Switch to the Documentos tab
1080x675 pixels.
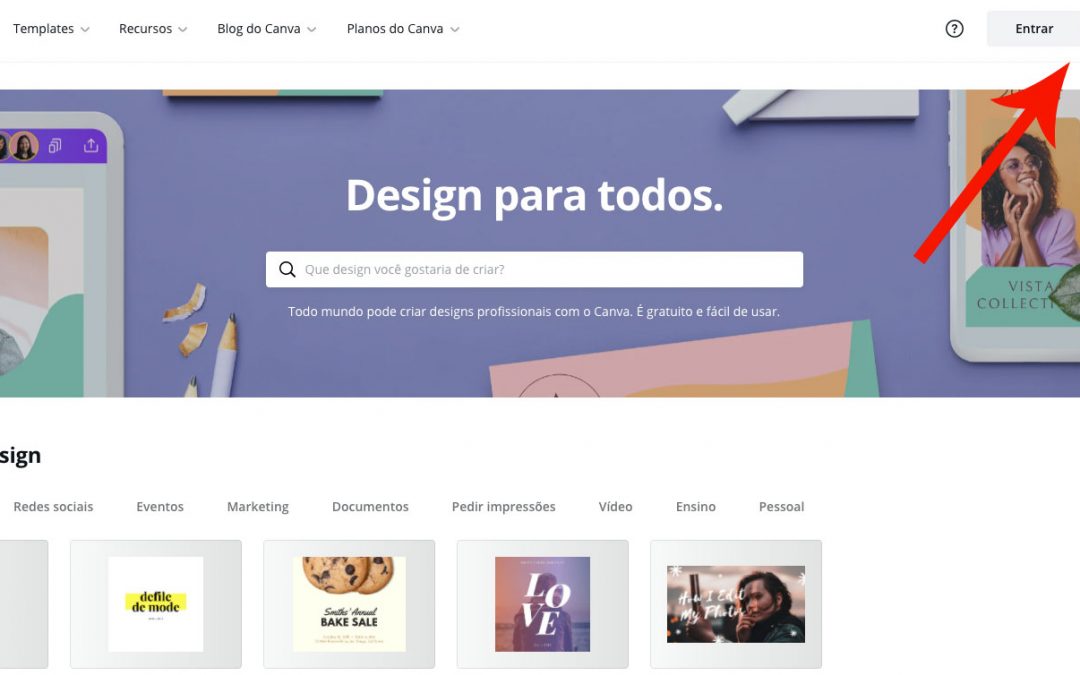370,507
